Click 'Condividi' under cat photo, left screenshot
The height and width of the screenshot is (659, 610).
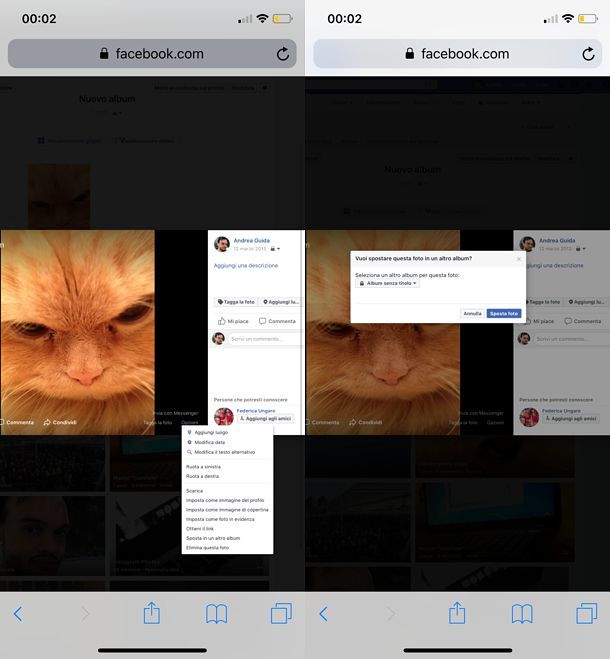60,422
